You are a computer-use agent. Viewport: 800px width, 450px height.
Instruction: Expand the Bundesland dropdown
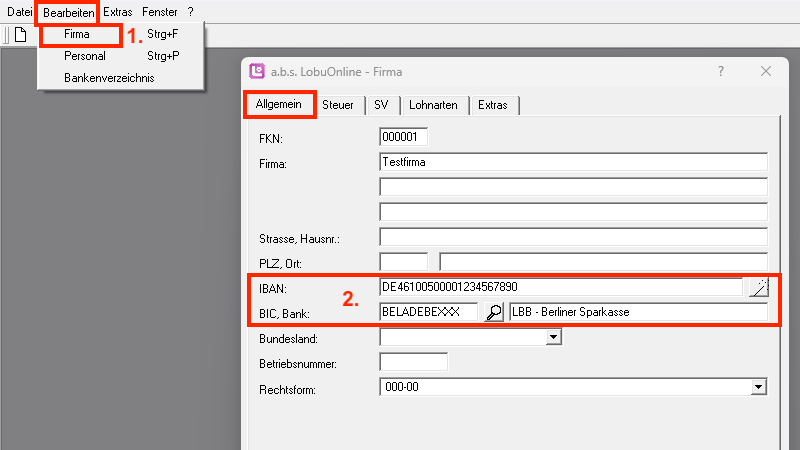552,339
